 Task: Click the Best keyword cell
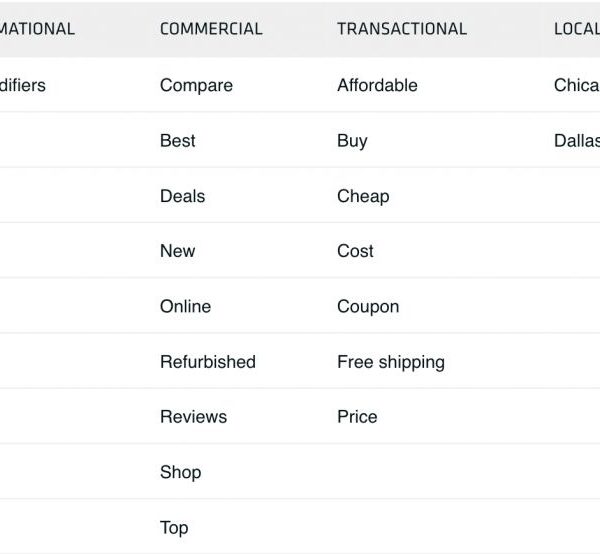tap(178, 141)
